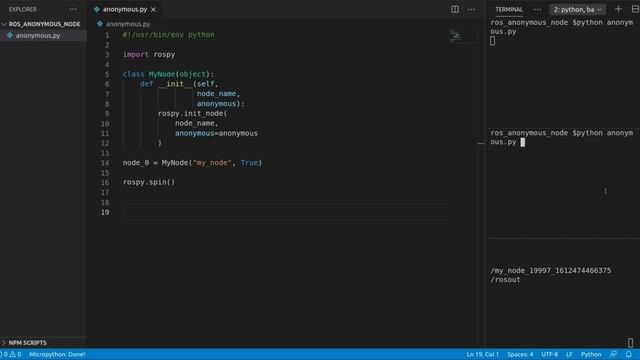This screenshot has height=360, width=640.
Task: Click '/my_node_19997_1612474466375' terminal output
Action: 551,271
